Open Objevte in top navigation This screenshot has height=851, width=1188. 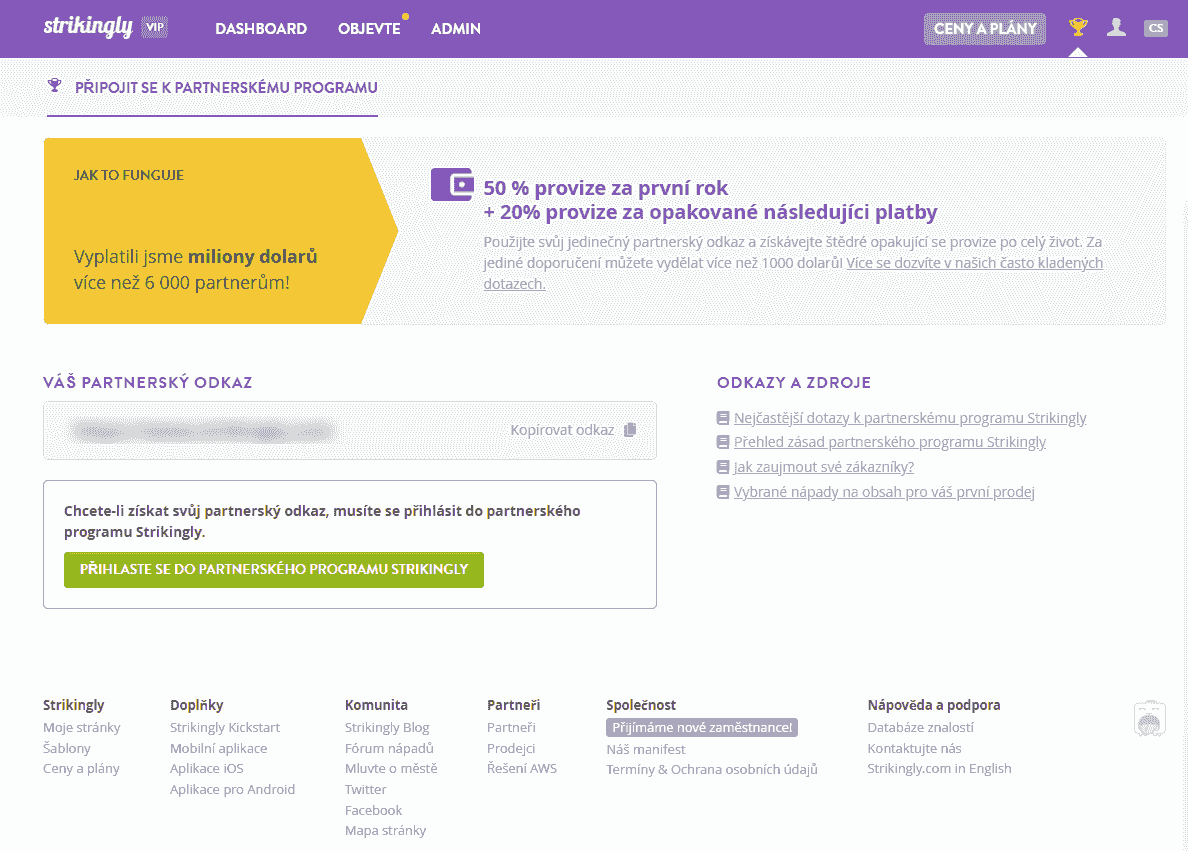369,29
